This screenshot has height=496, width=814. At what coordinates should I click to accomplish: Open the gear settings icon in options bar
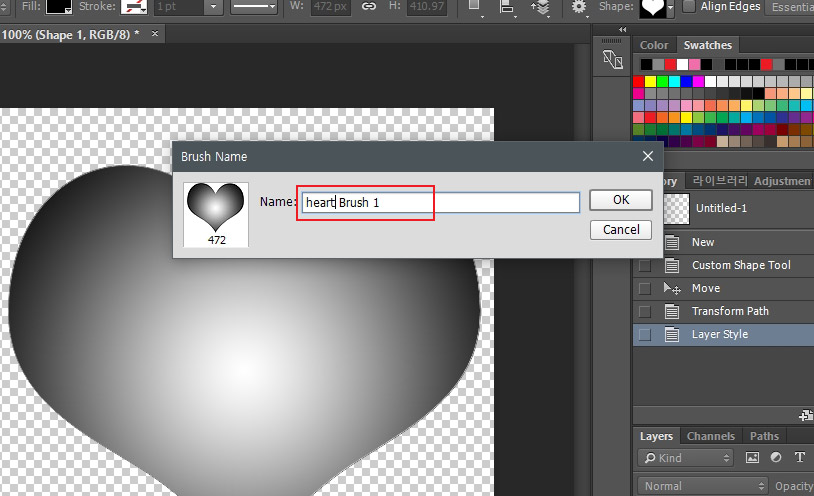pyautogui.click(x=578, y=7)
